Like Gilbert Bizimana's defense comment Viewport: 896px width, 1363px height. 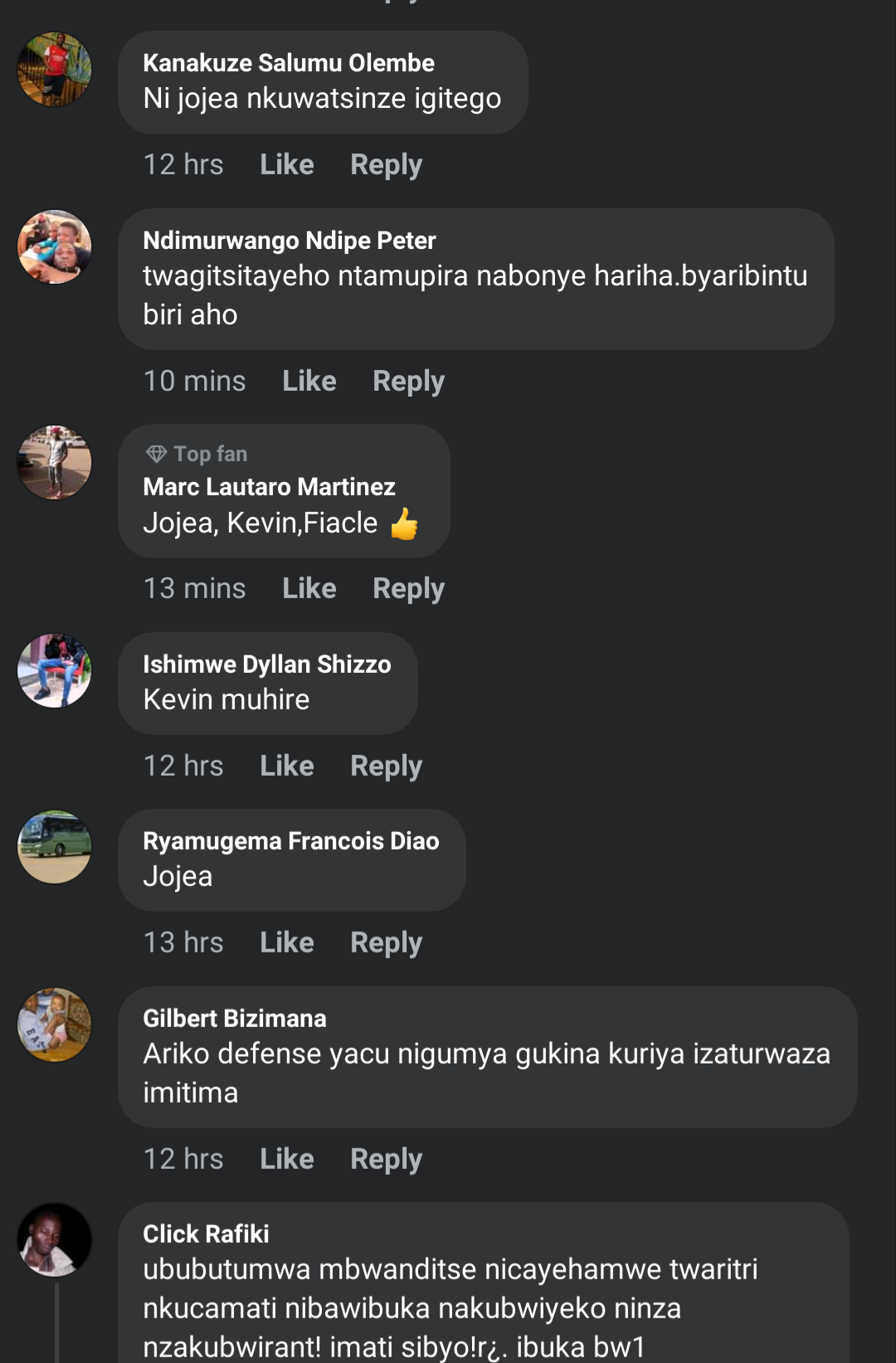tap(286, 1159)
